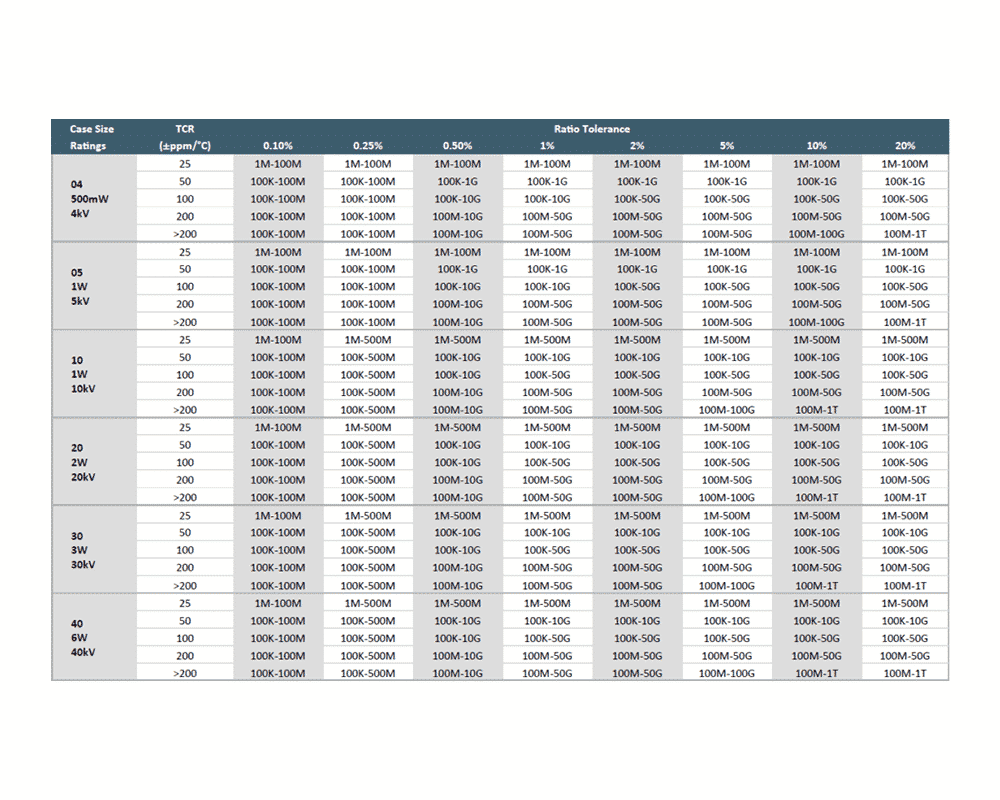Click 100M-10G in case 30 TCR 200 row
This screenshot has height=800, width=1000.
[x=457, y=568]
